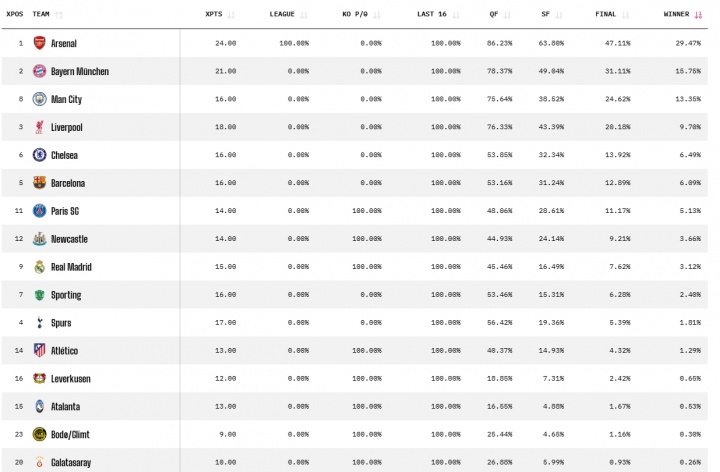This screenshot has width=720, height=472.
Task: Open the Newcastle team link
Action: tap(69, 240)
